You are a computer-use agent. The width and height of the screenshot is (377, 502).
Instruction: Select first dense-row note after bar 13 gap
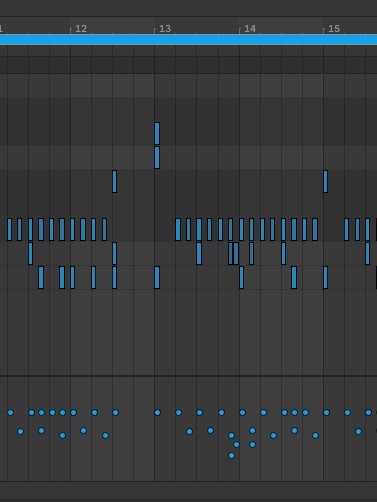(178, 229)
